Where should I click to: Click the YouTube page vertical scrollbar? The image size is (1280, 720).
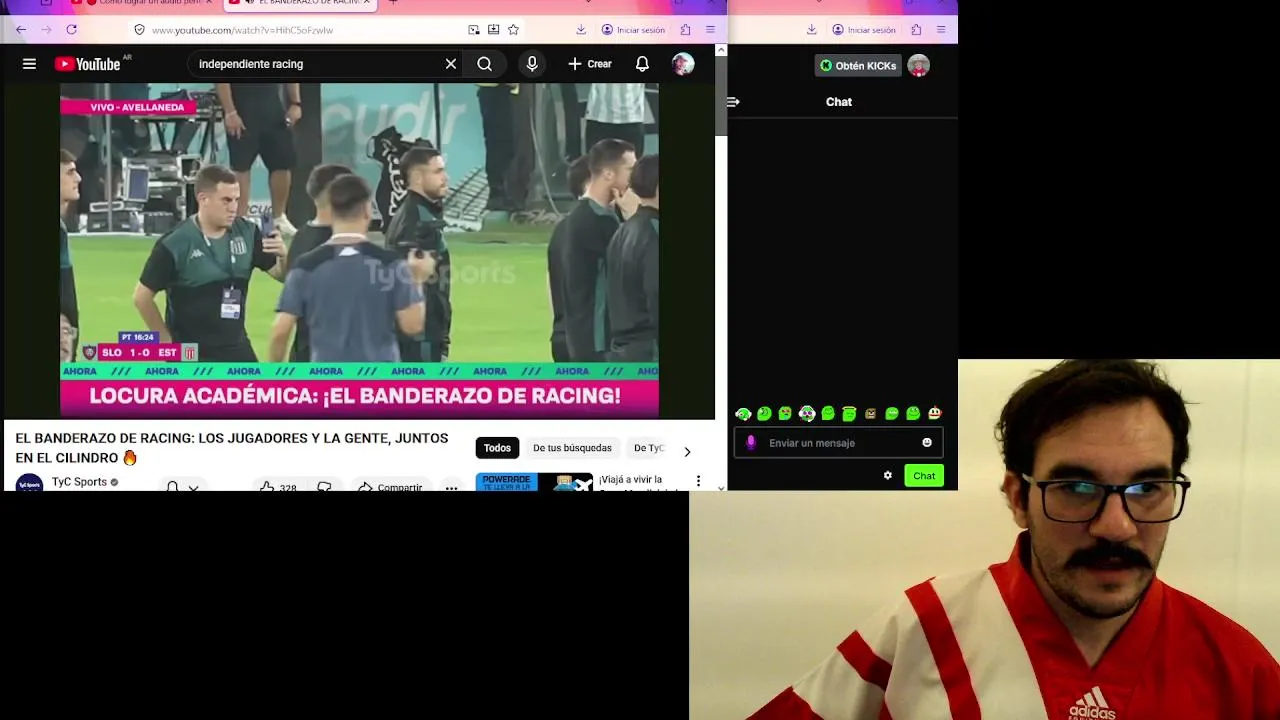click(x=721, y=95)
